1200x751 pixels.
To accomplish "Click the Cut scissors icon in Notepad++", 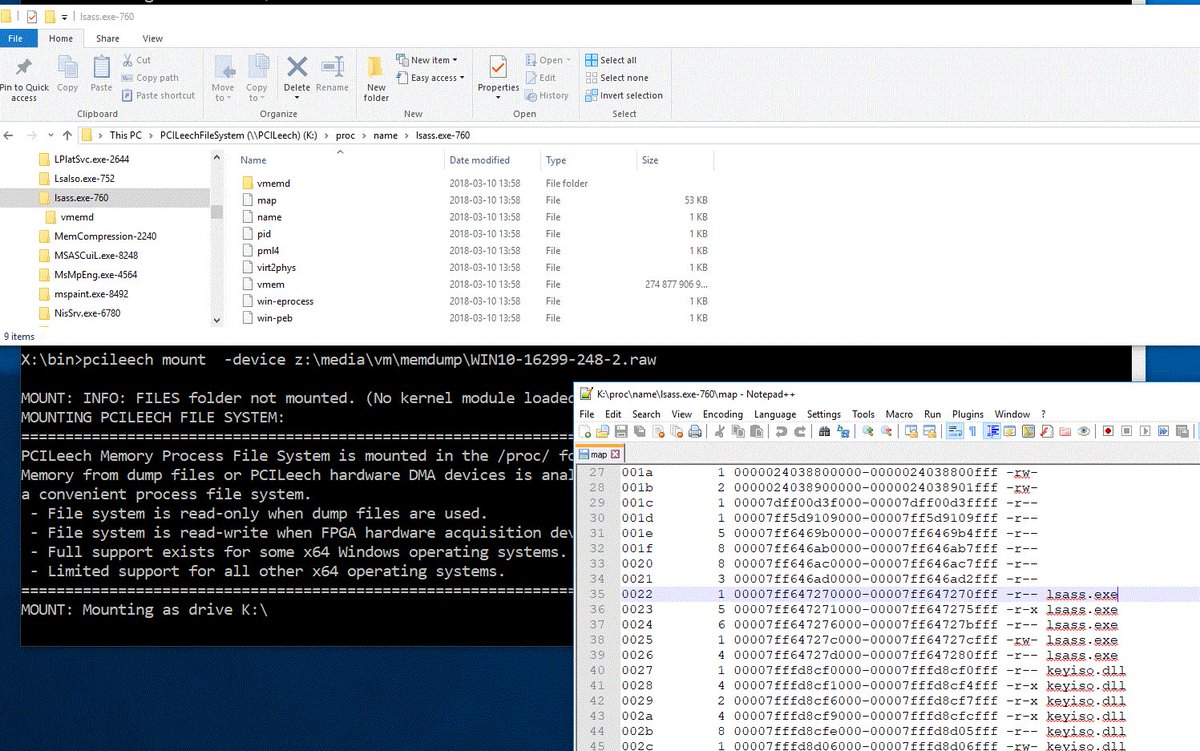I will click(x=721, y=432).
